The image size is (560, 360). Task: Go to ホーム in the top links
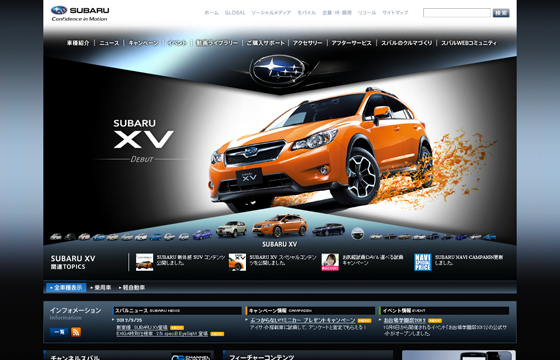211,12
